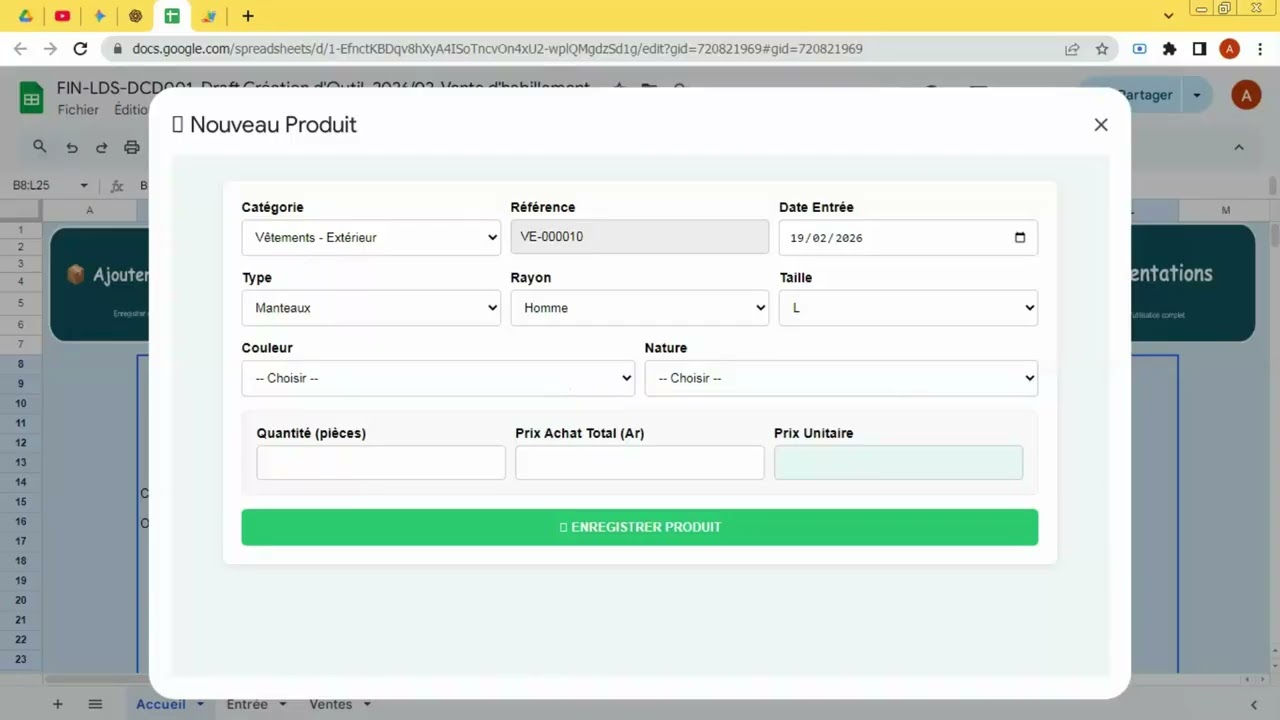The height and width of the screenshot is (720, 1280).
Task: Select row 8 header
Action: (20, 364)
